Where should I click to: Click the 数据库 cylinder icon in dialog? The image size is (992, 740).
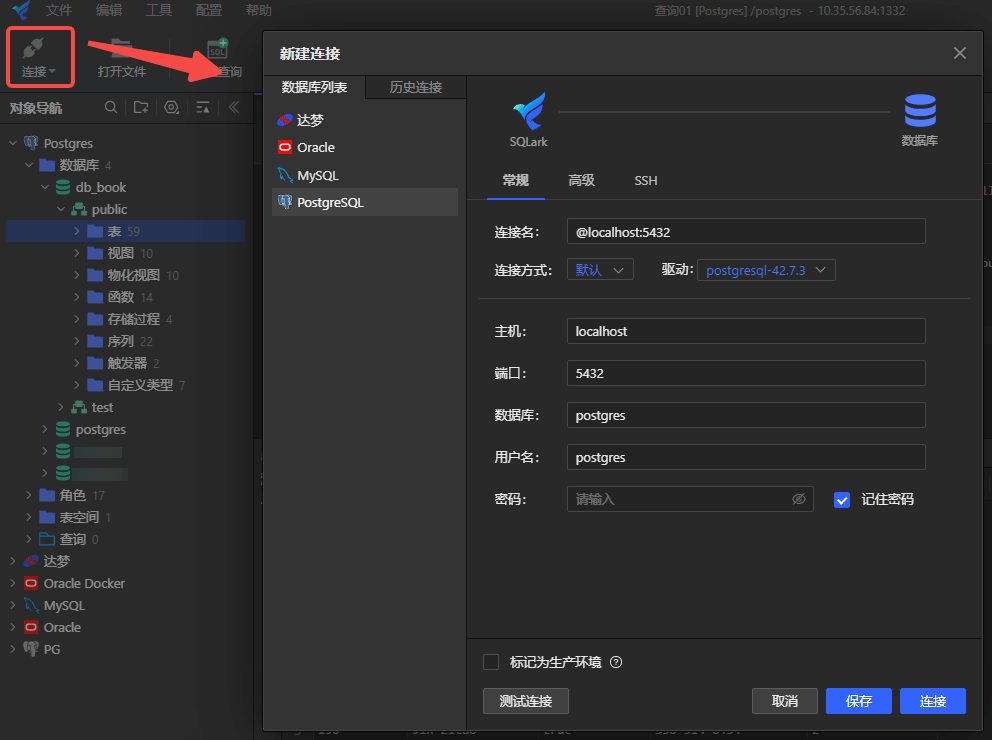pyautogui.click(x=920, y=111)
